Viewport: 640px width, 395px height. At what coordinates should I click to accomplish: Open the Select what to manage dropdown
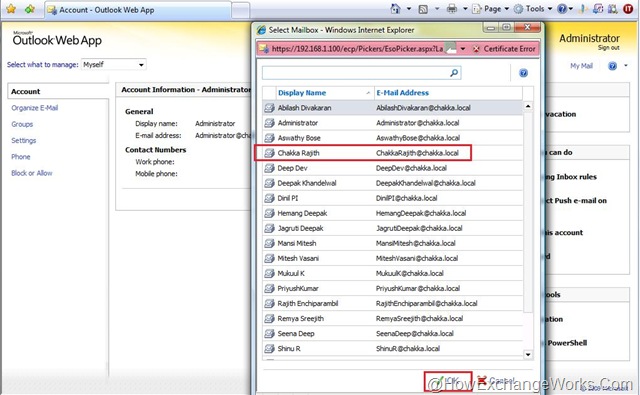click(113, 64)
